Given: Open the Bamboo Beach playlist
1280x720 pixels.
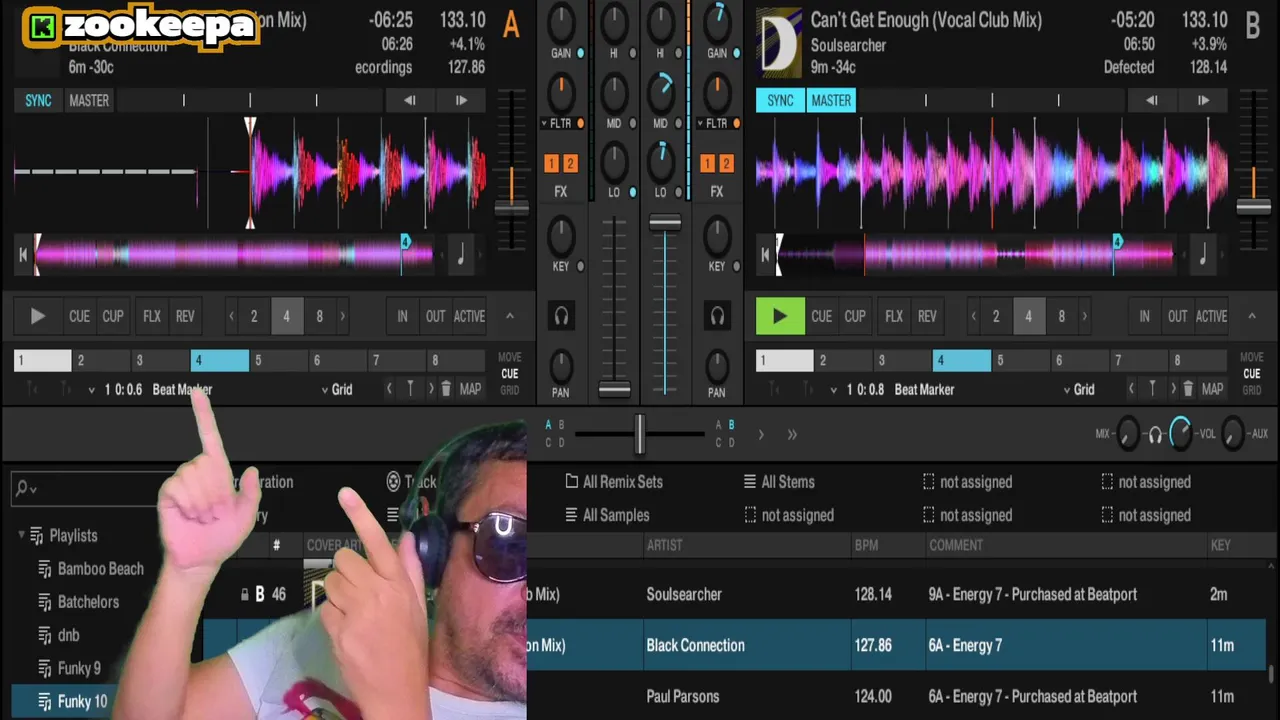Looking at the screenshot, I should (100, 569).
